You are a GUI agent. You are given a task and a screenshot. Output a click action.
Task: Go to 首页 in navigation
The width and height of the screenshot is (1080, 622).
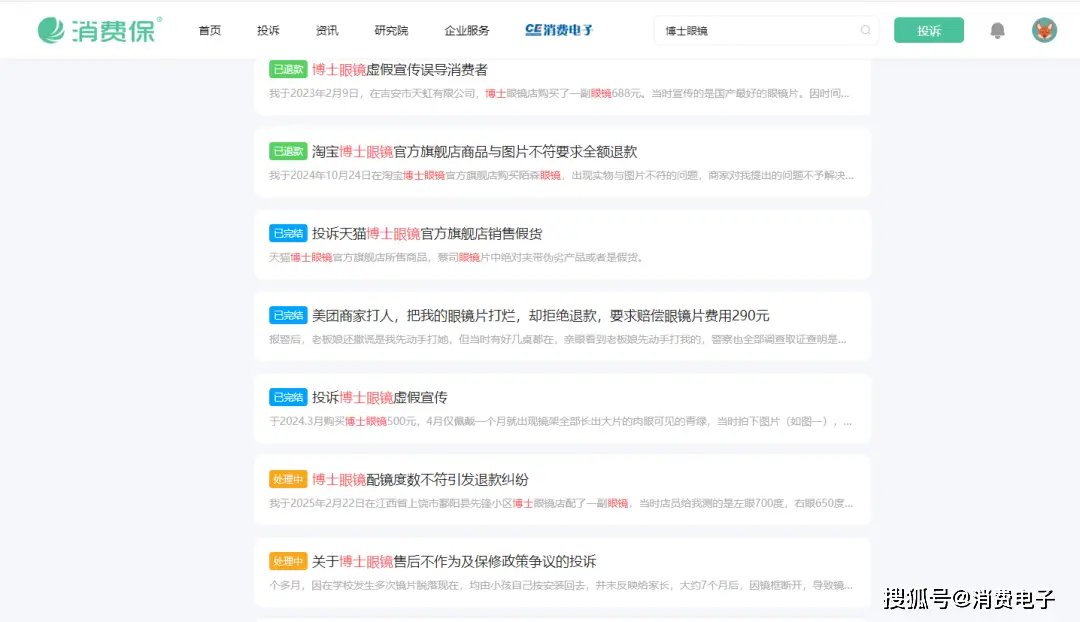click(x=209, y=30)
